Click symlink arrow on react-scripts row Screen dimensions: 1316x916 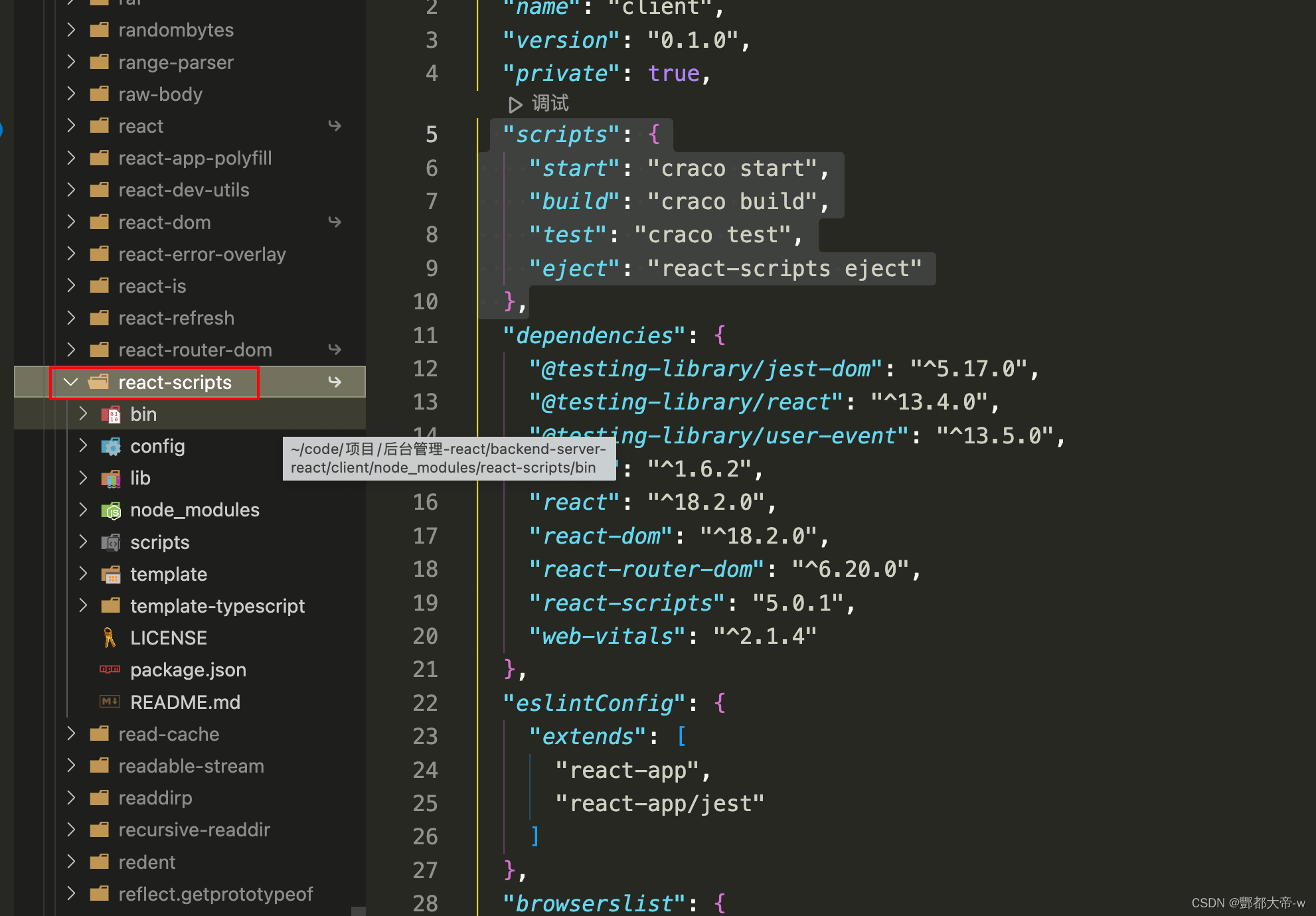click(335, 382)
